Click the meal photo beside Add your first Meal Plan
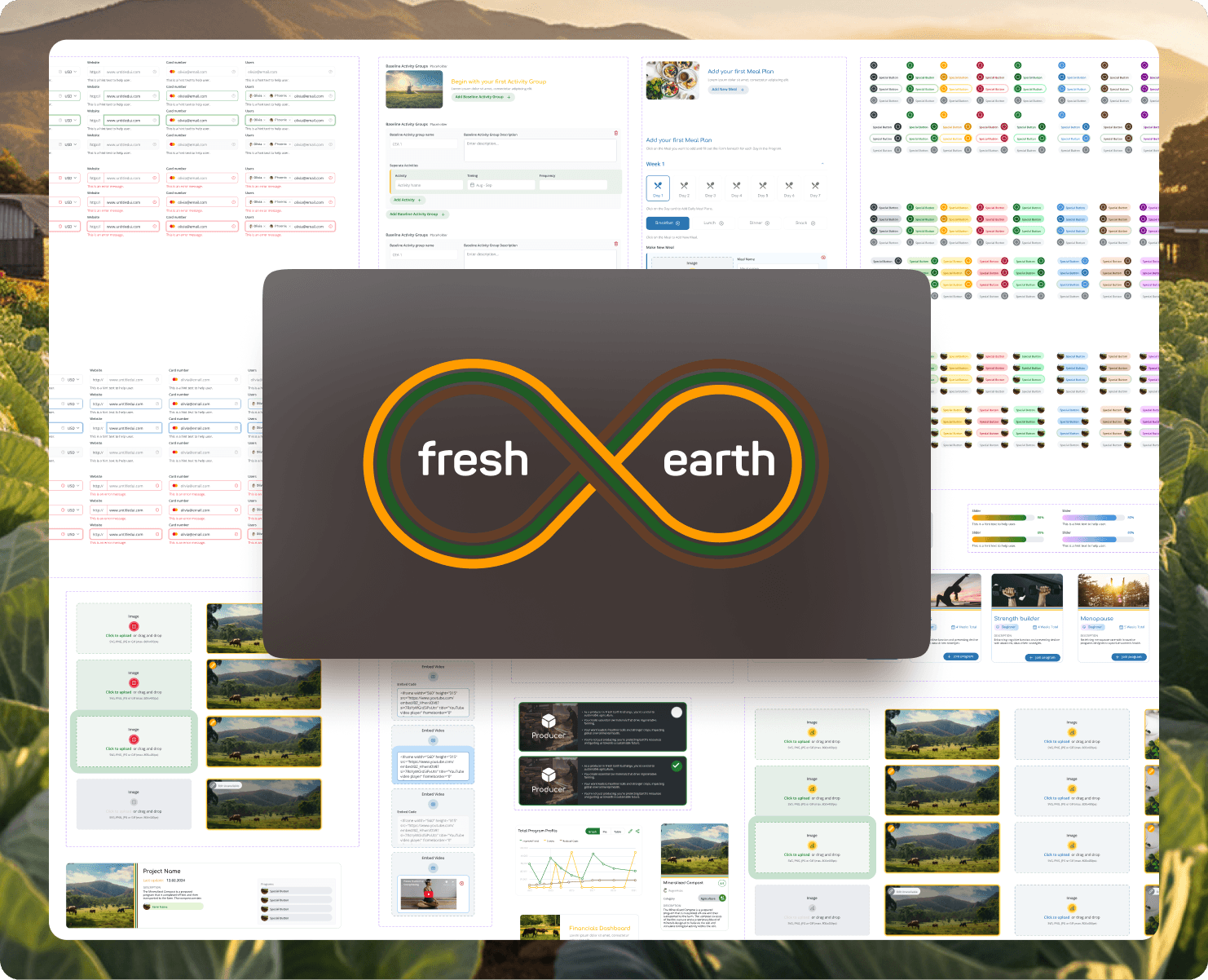This screenshot has width=1208, height=980. [672, 80]
